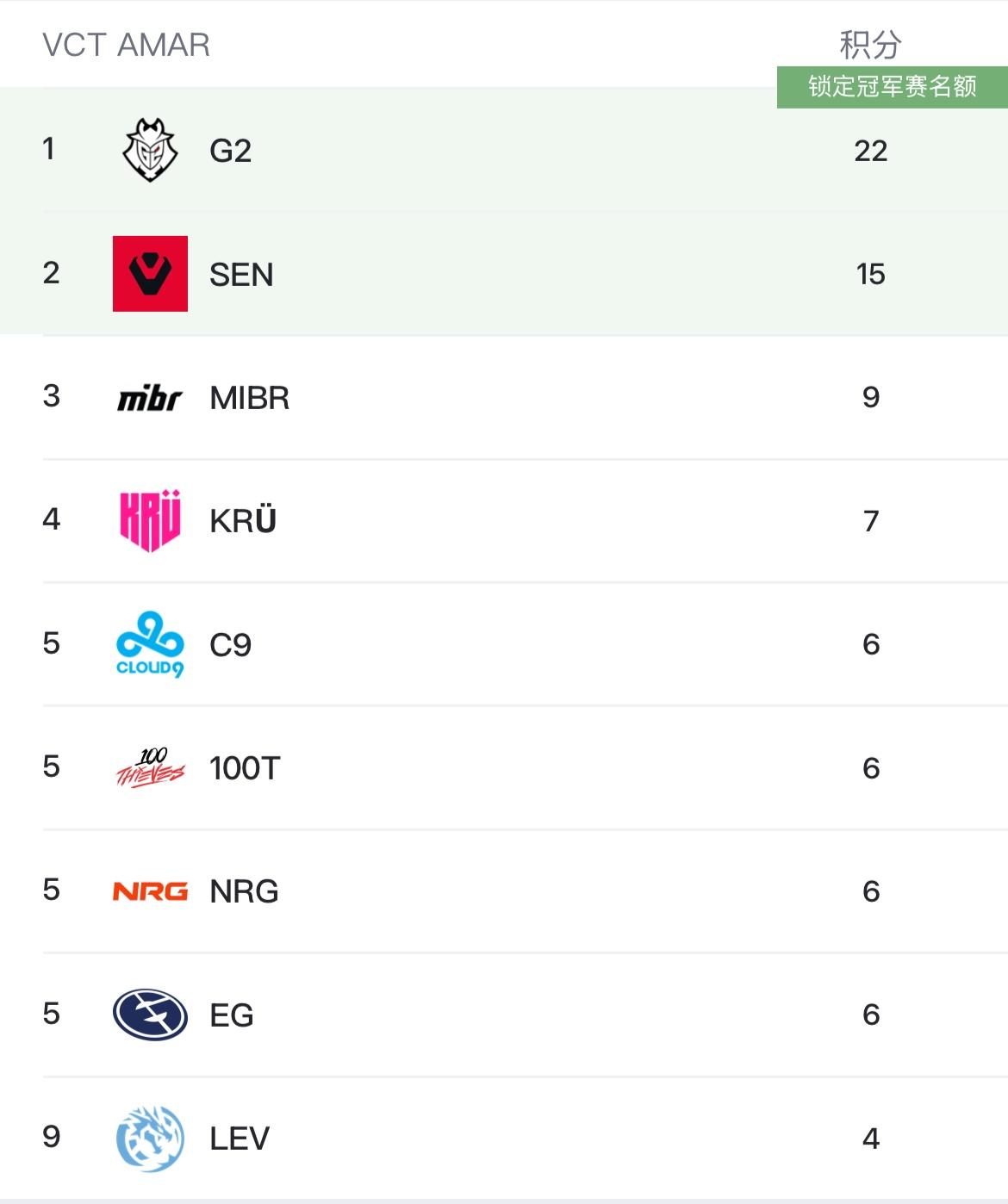Select the pink KRÜ logo
Screen dimensions: 1008x1204
tap(150, 520)
